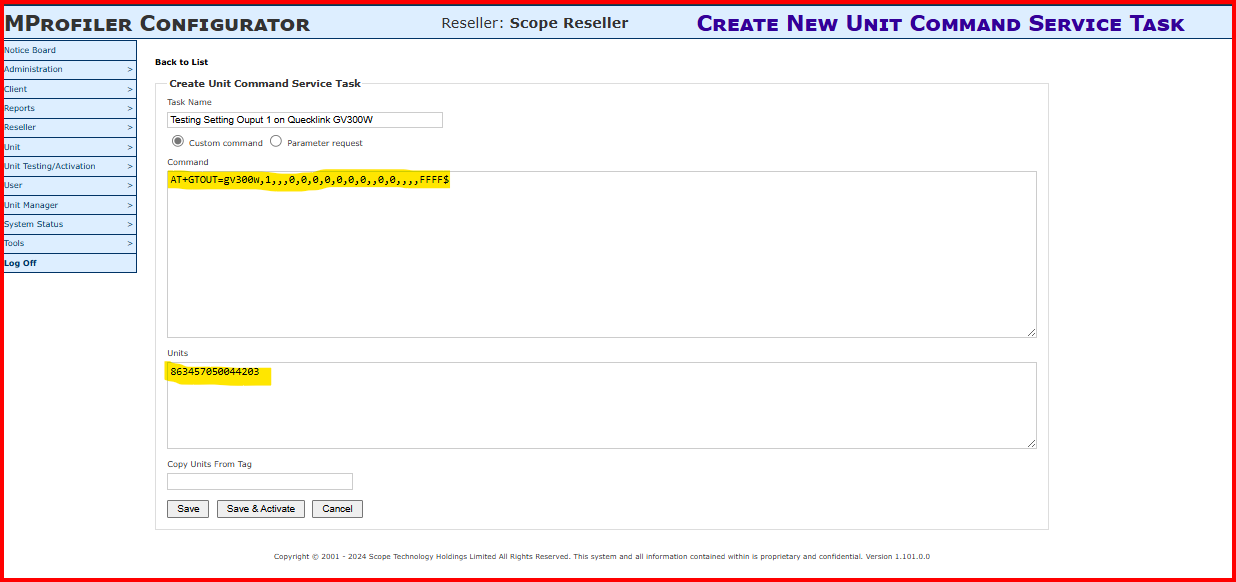Click inside the Command text area
Viewport: 1236px width, 582px height.
pyautogui.click(x=602, y=254)
